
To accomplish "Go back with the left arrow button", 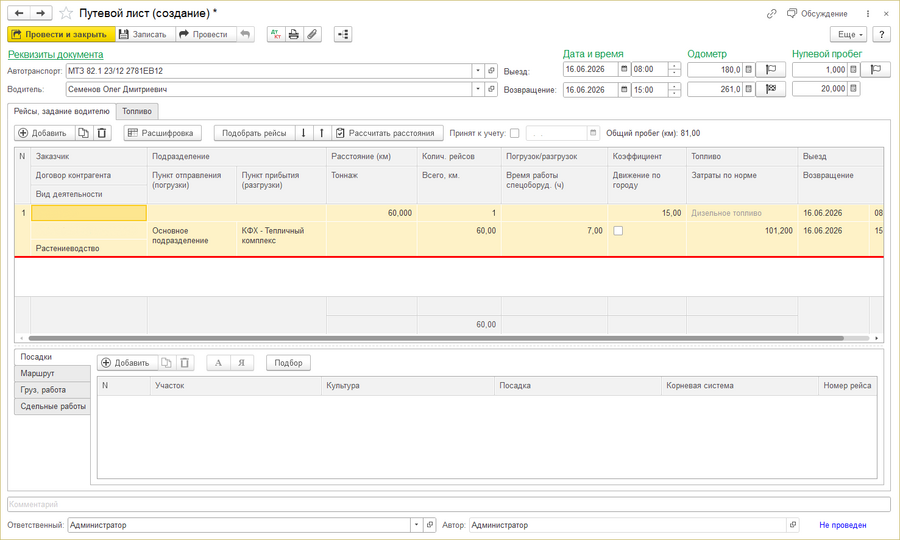I will [x=18, y=13].
